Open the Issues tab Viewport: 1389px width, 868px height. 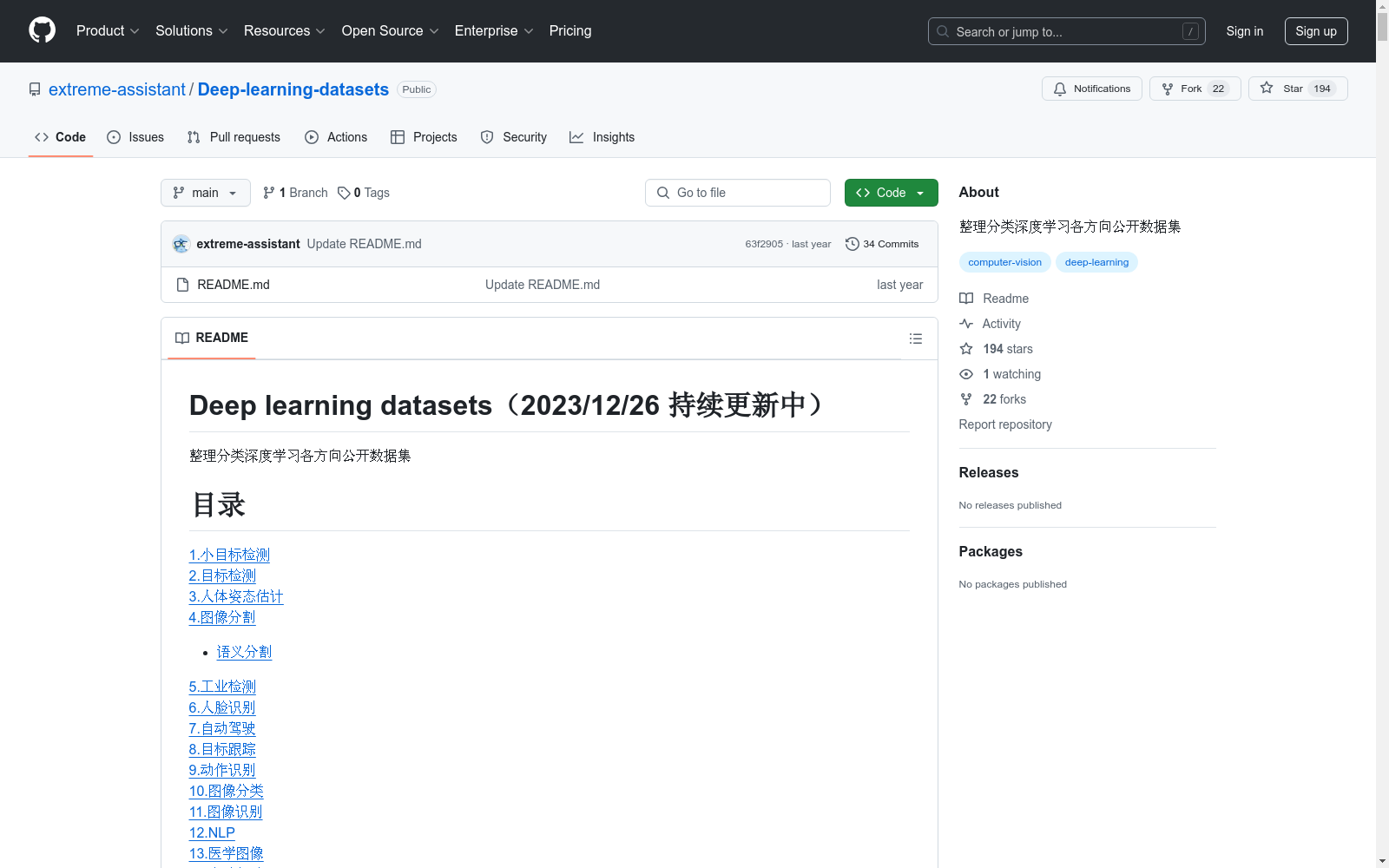pos(135,137)
